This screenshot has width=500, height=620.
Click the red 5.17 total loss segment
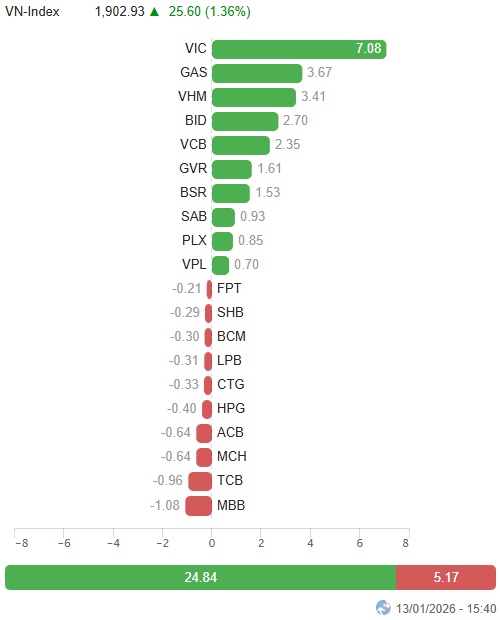[446, 577]
